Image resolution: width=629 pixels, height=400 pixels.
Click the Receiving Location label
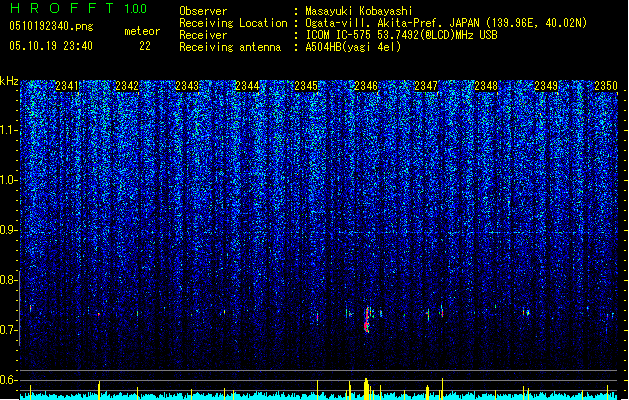click(x=233, y=23)
